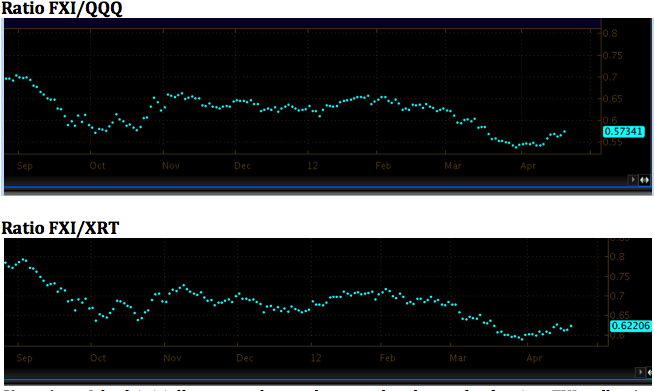Click the Dec label on the FXI/XRT axis
The height and width of the screenshot is (391, 654).
(244, 358)
